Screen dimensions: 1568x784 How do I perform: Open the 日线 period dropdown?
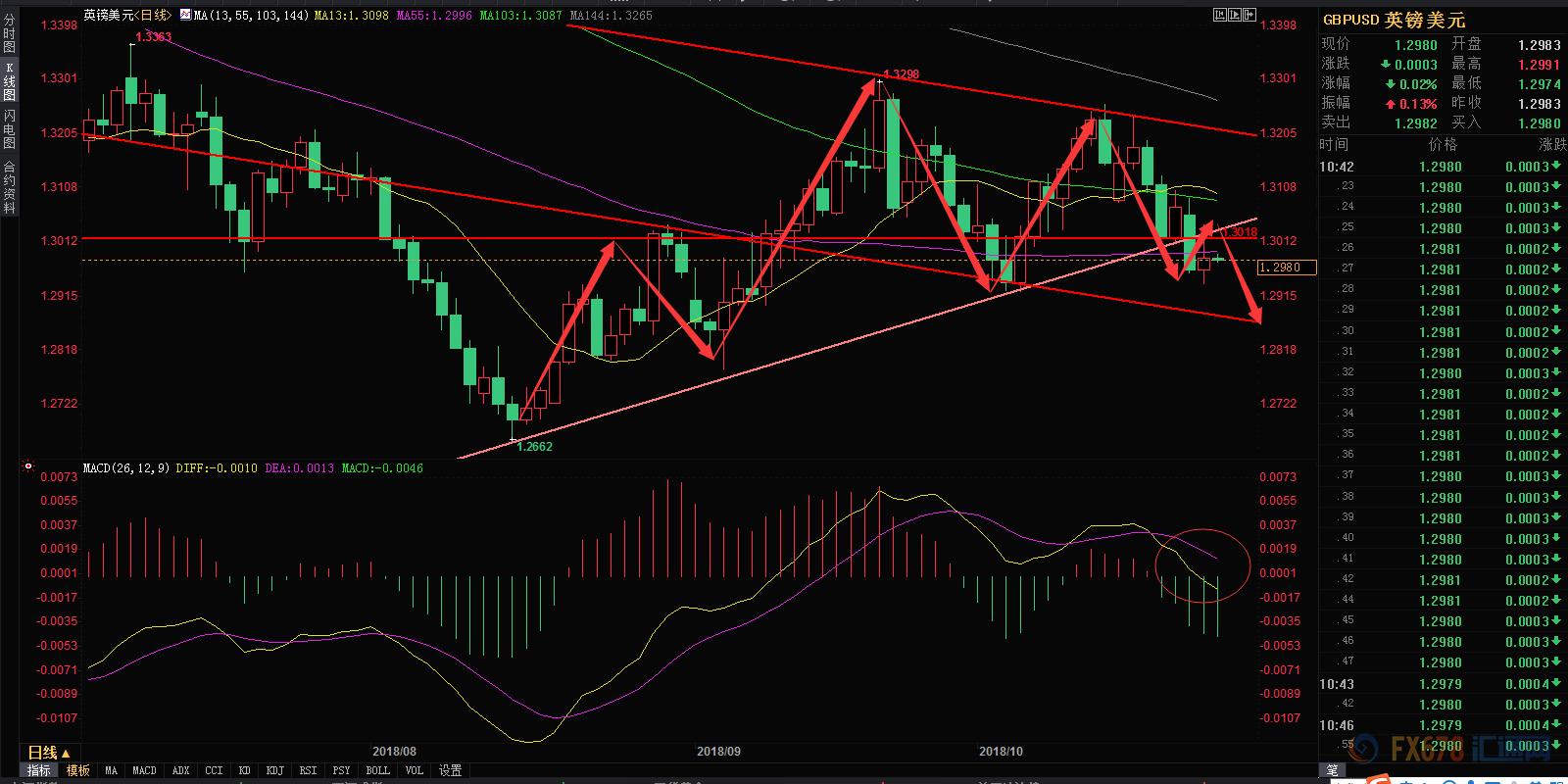[48, 753]
